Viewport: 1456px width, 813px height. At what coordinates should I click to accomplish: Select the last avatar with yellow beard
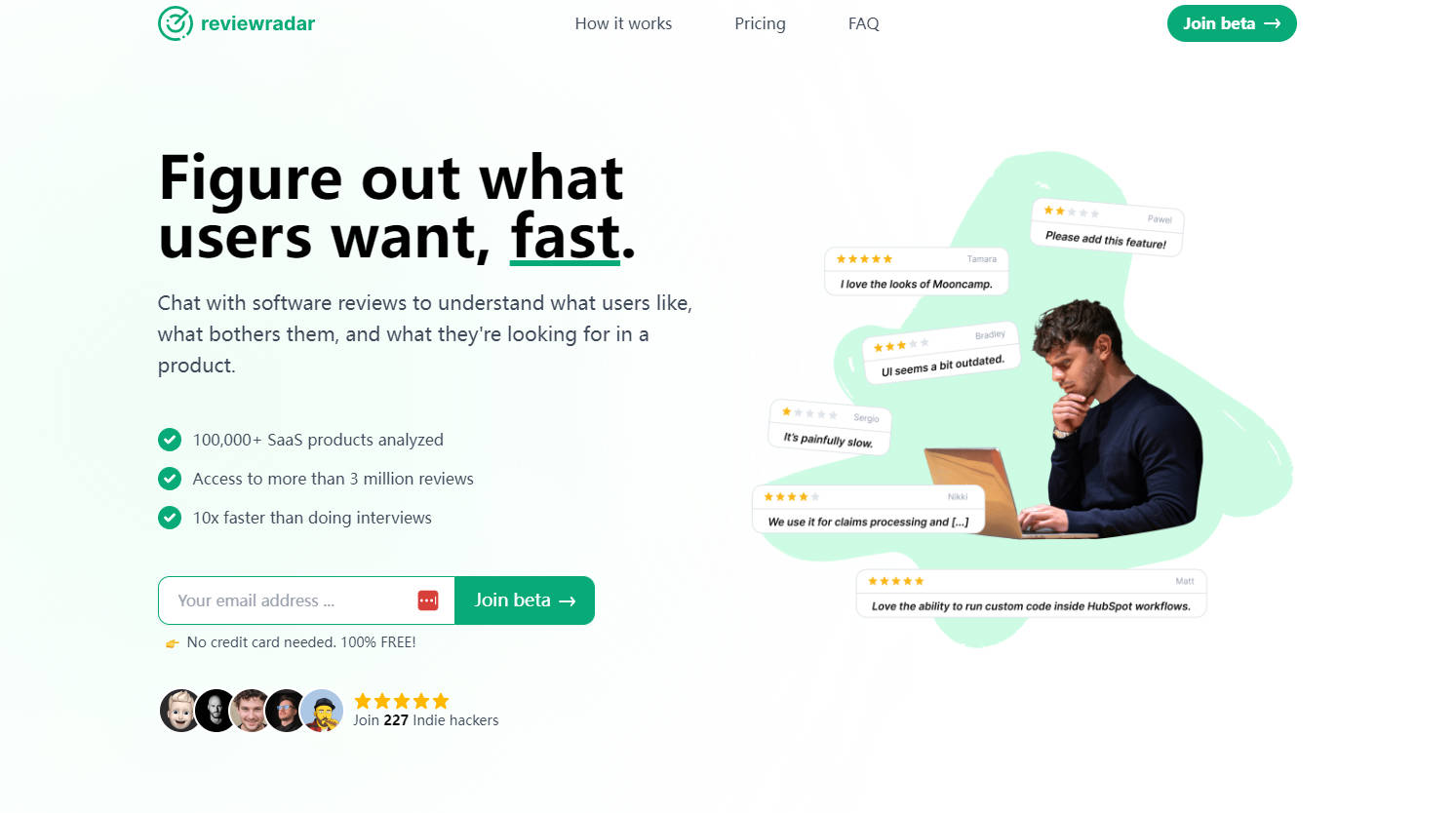(x=322, y=711)
